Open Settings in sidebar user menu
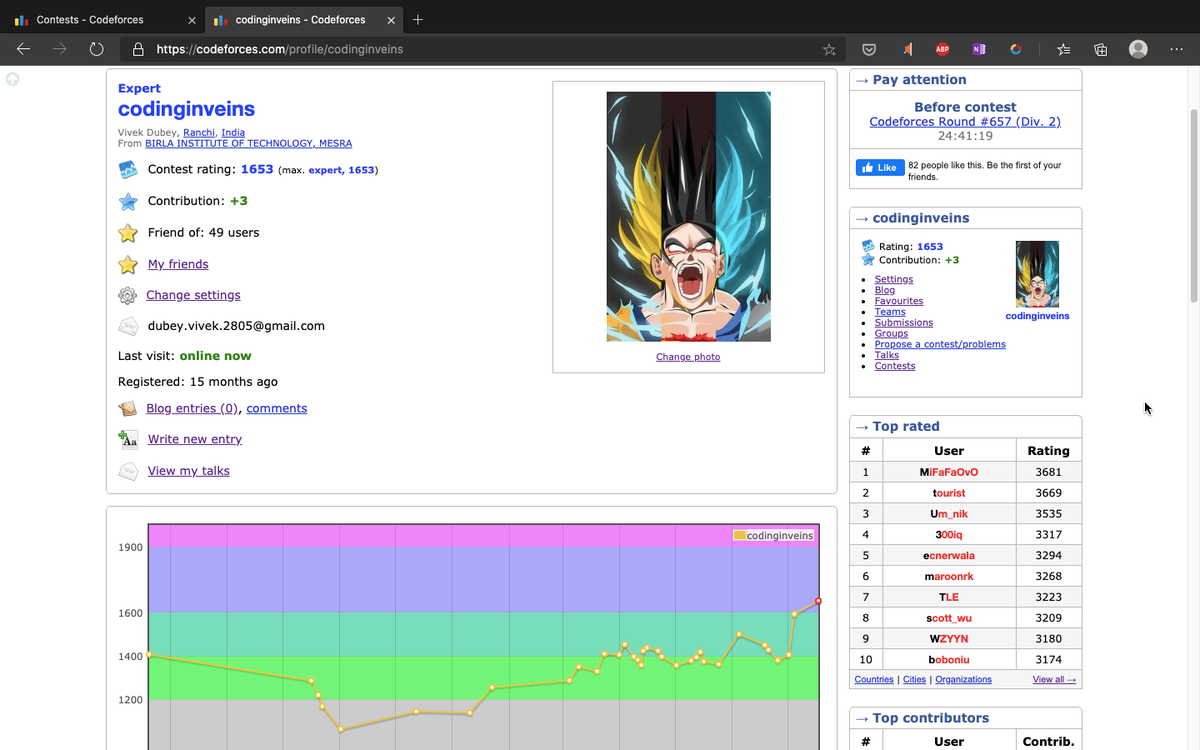The height and width of the screenshot is (750, 1200). tap(893, 279)
